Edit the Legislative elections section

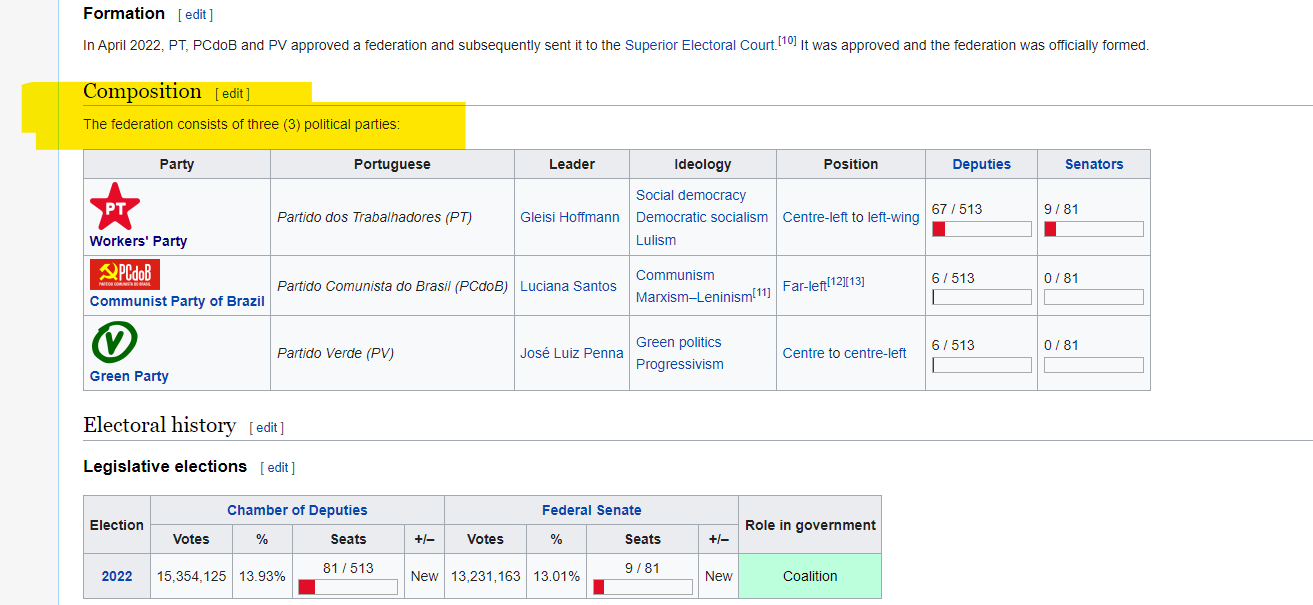[x=277, y=467]
